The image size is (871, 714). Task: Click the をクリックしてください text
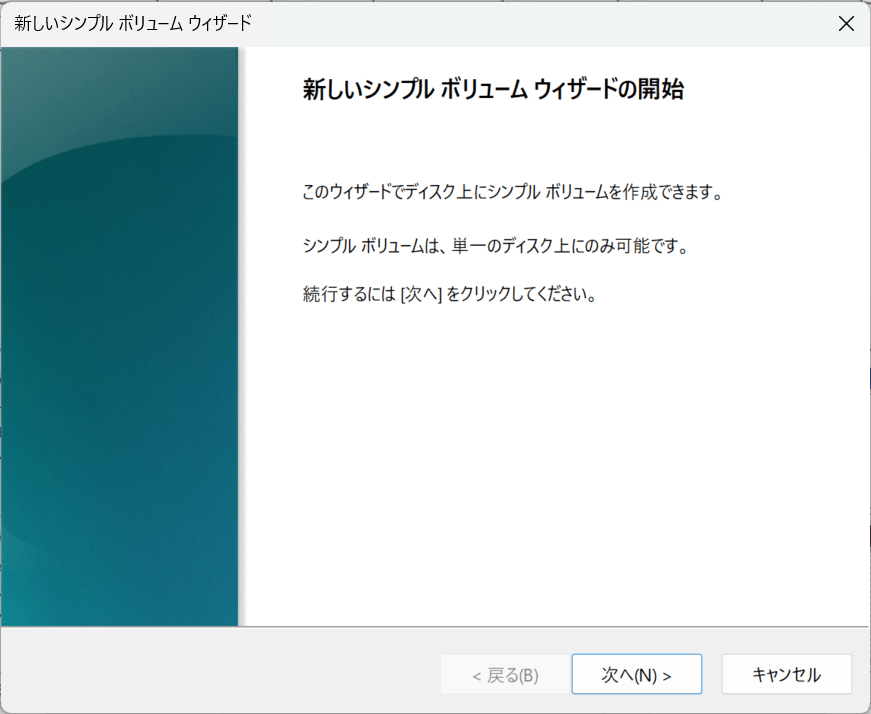click(522, 293)
